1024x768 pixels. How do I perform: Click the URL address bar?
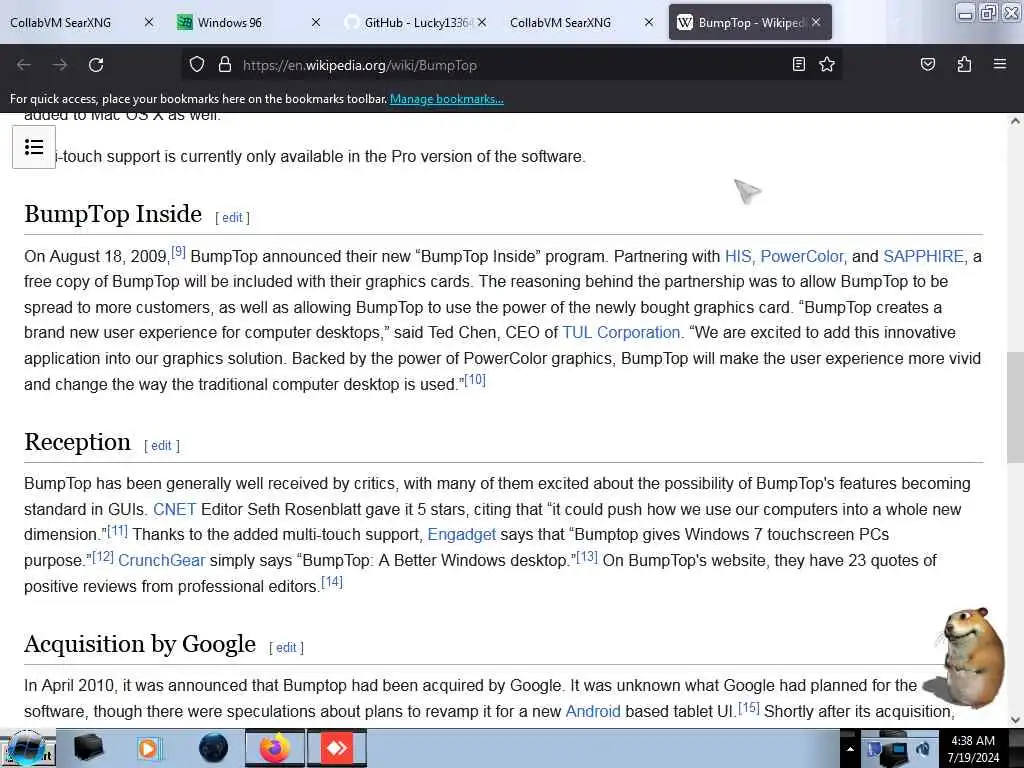pos(509,65)
